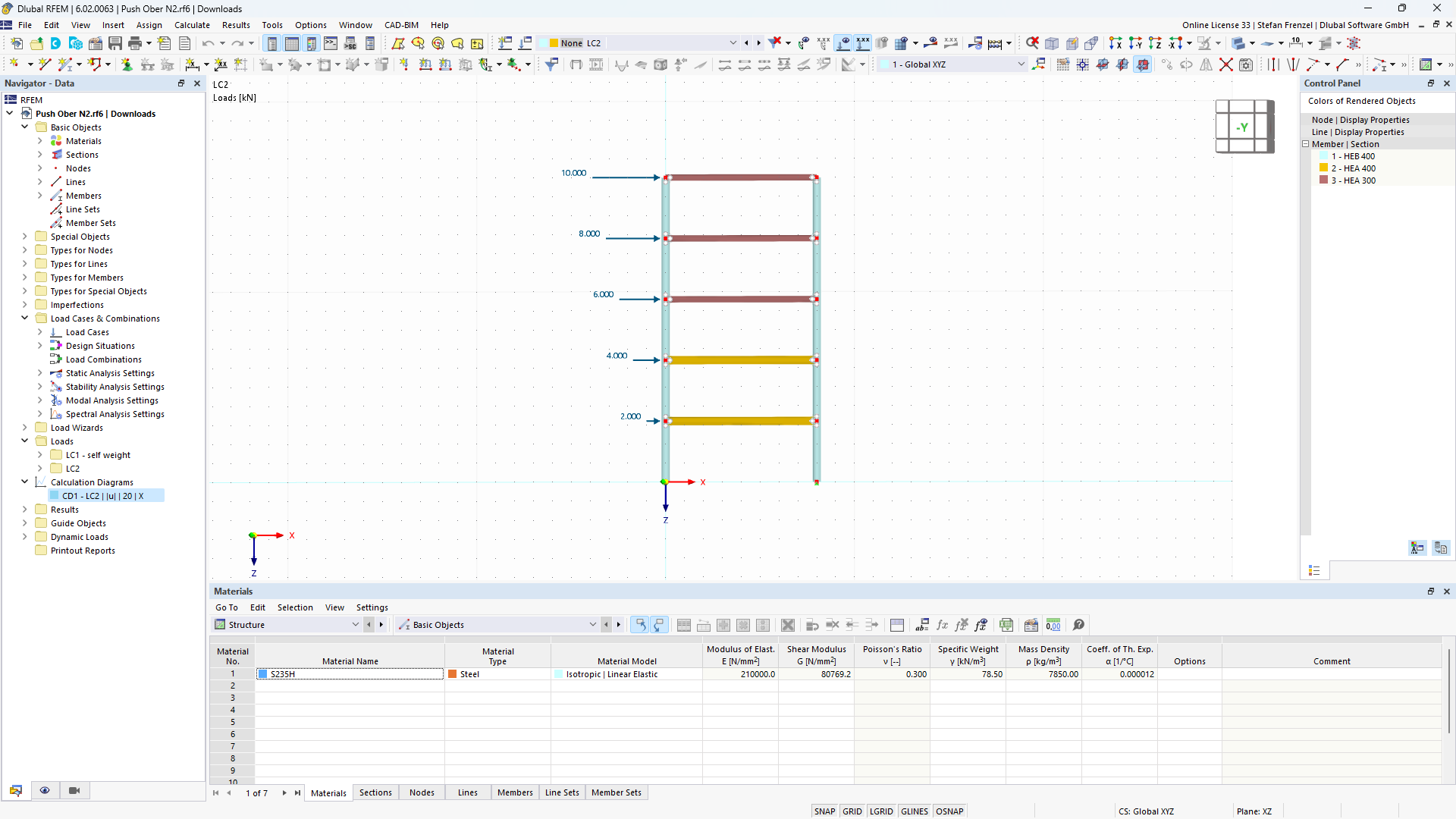Click the Save file icon

(x=115, y=43)
